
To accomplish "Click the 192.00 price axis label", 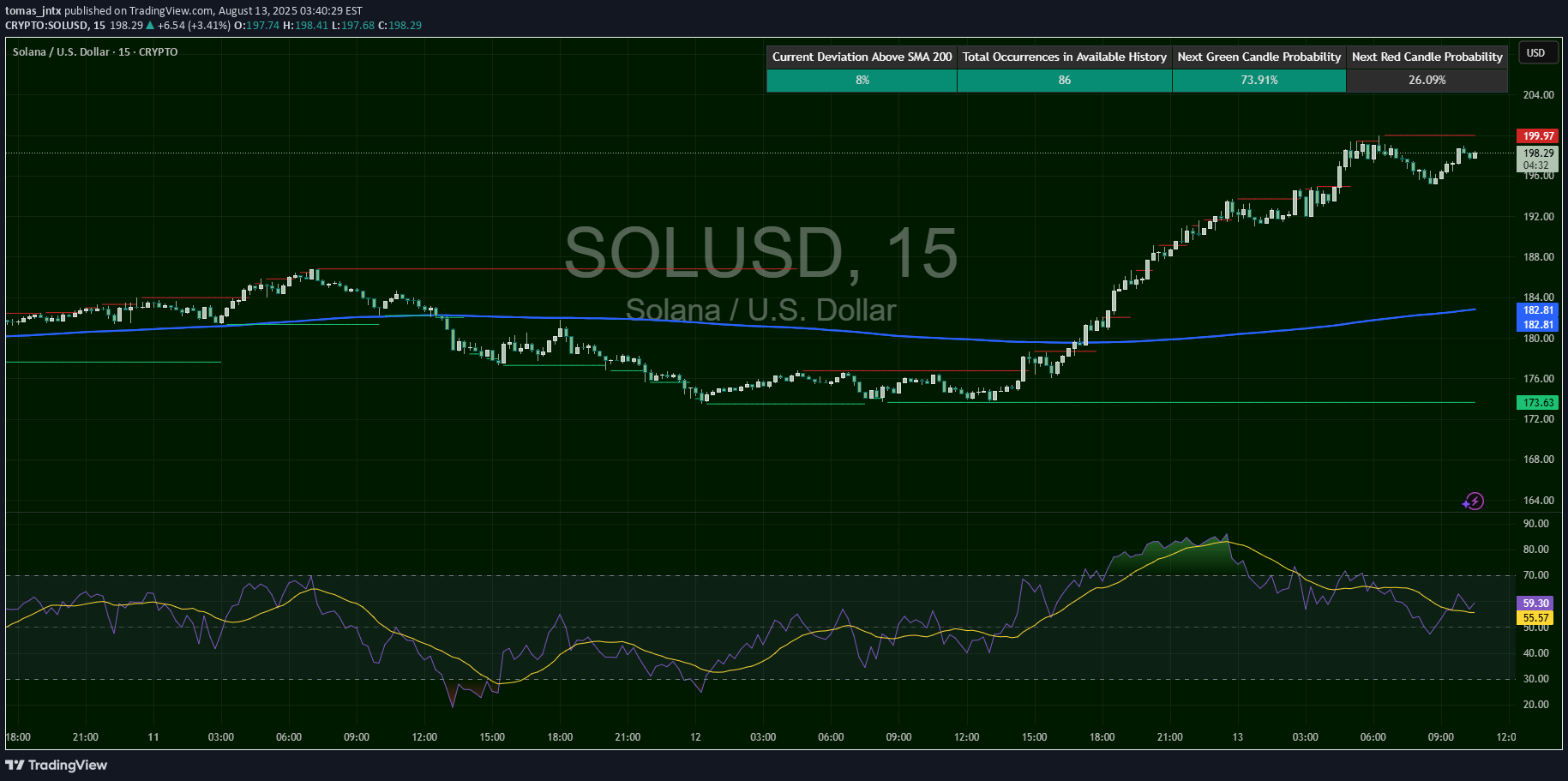I will click(1538, 217).
